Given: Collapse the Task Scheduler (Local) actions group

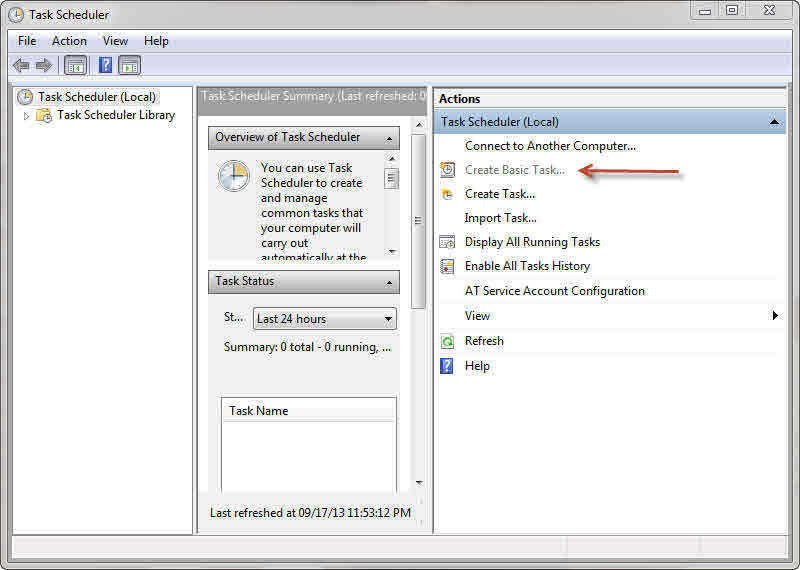Looking at the screenshot, I should pos(774,122).
